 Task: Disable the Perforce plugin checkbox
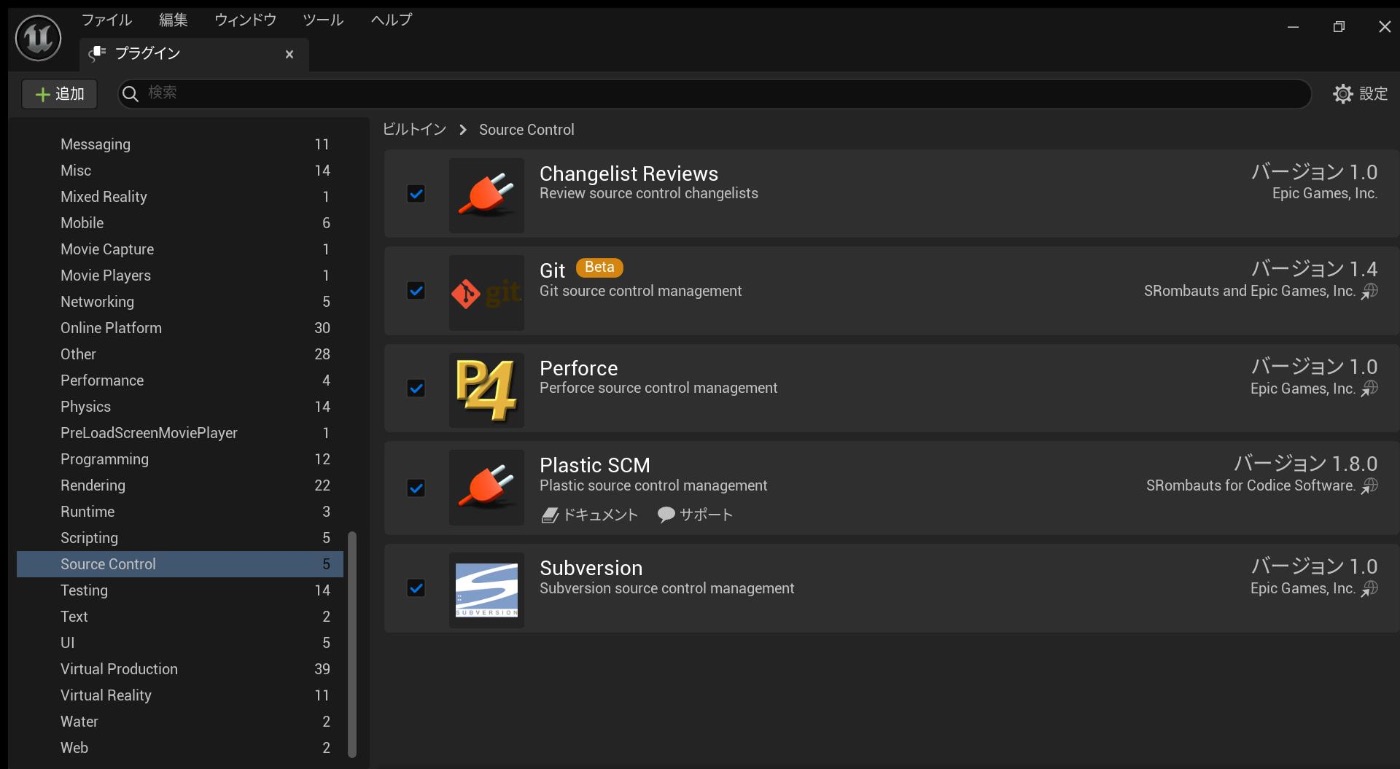[416, 388]
